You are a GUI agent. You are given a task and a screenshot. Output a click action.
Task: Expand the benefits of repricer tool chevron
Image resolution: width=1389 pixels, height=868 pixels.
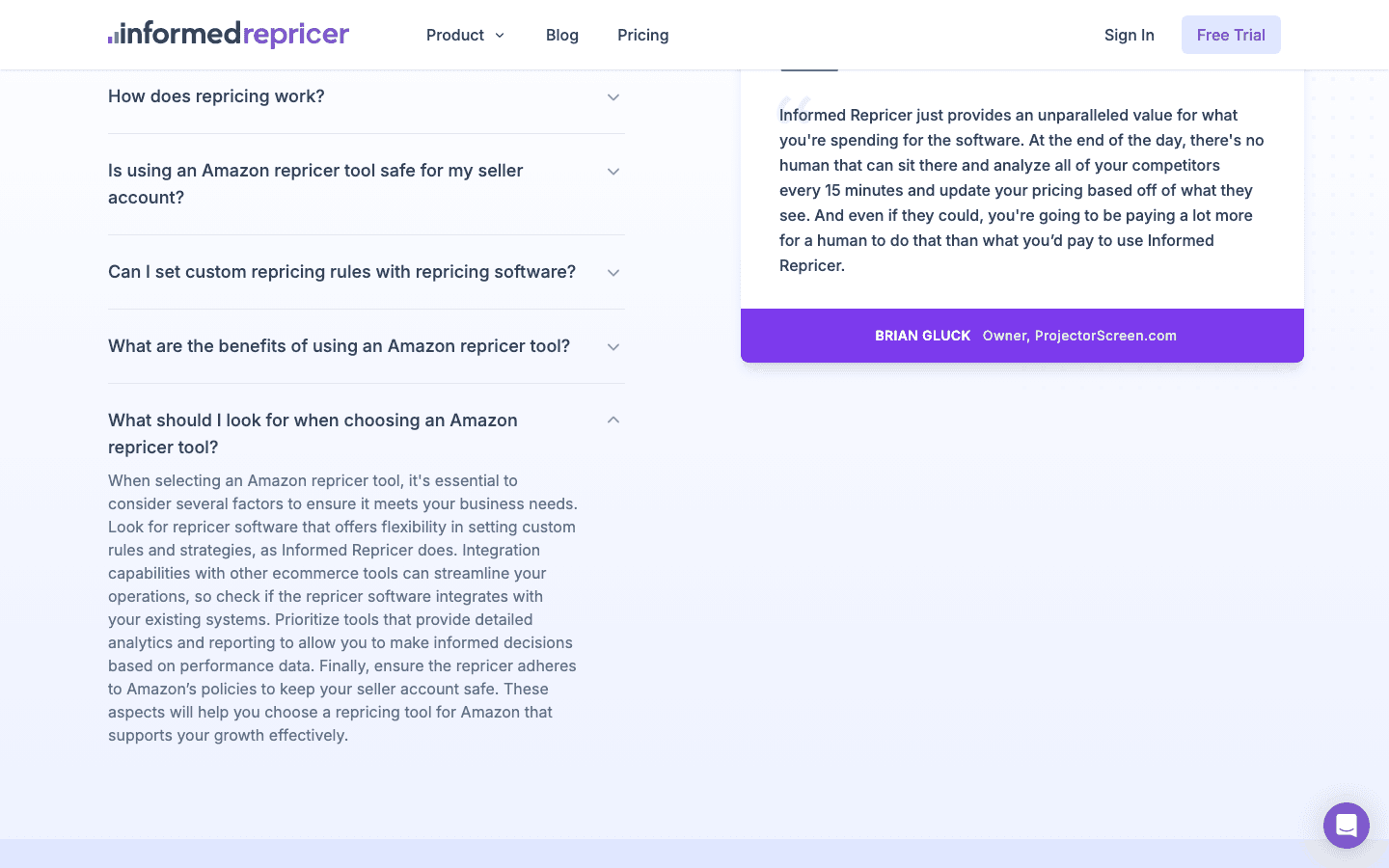pos(613,347)
